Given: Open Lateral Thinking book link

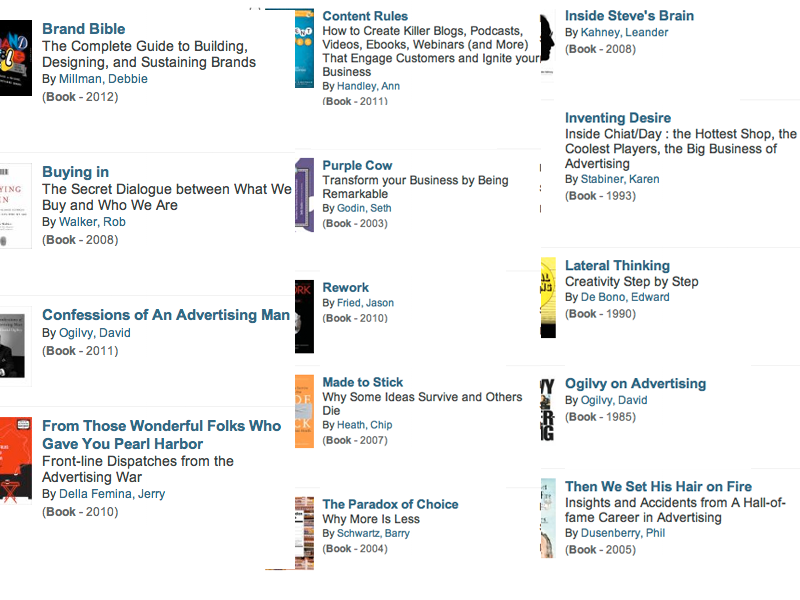Looking at the screenshot, I should coord(617,265).
